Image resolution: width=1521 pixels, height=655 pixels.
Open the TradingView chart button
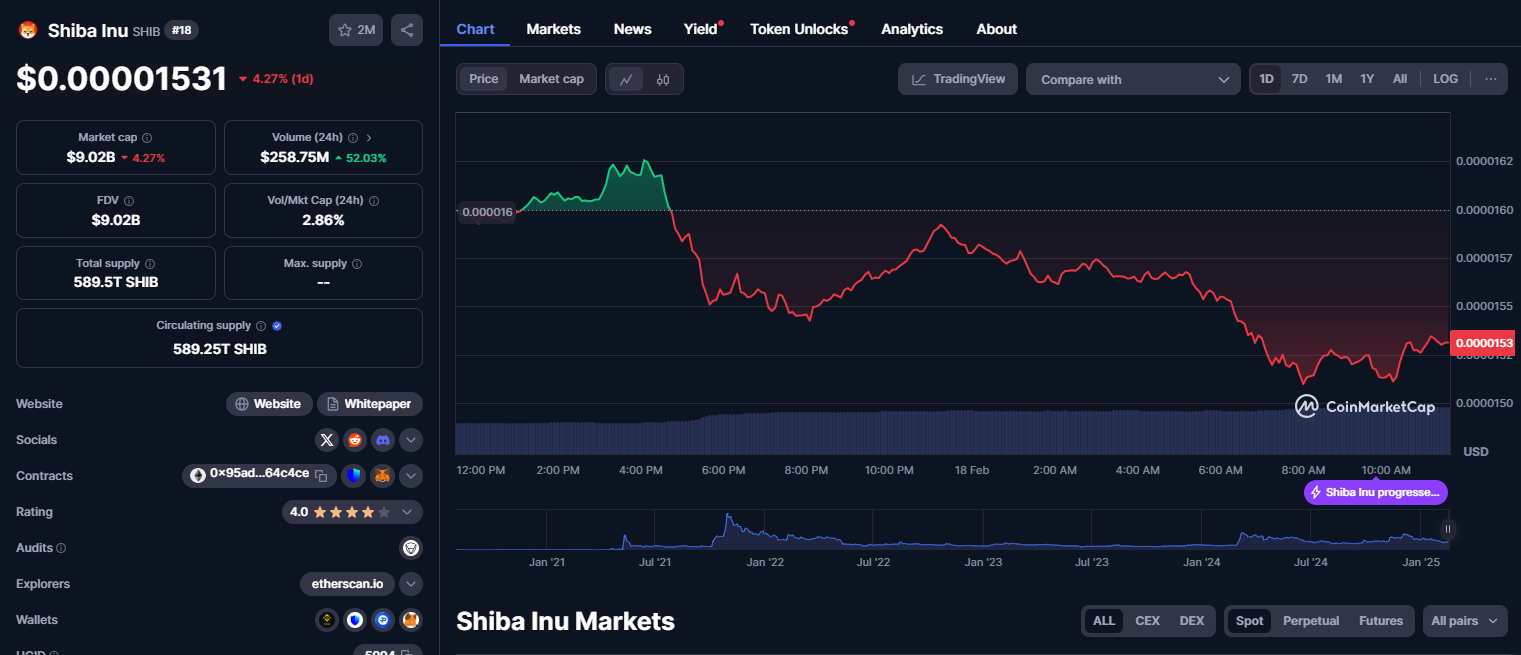(x=958, y=79)
